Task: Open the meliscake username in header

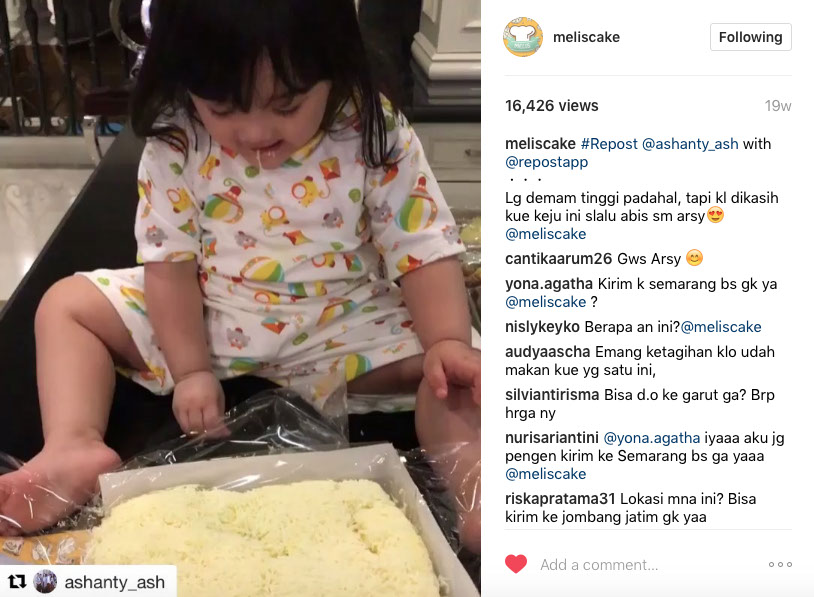Action: (586, 37)
